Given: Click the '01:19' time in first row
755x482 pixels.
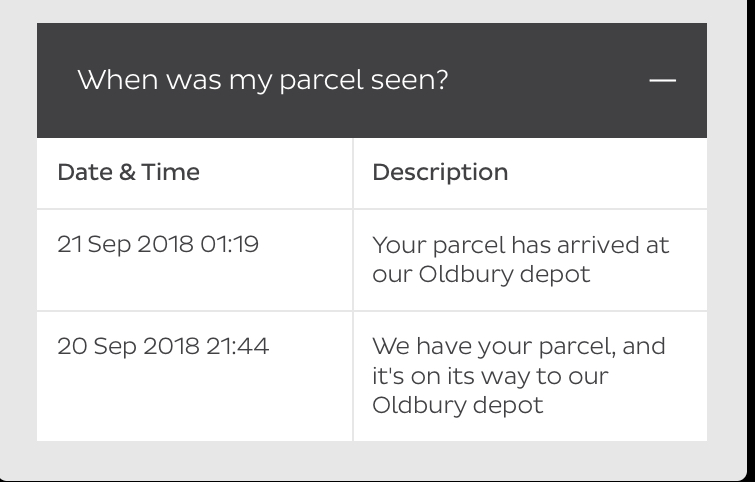Looking at the screenshot, I should point(229,245).
